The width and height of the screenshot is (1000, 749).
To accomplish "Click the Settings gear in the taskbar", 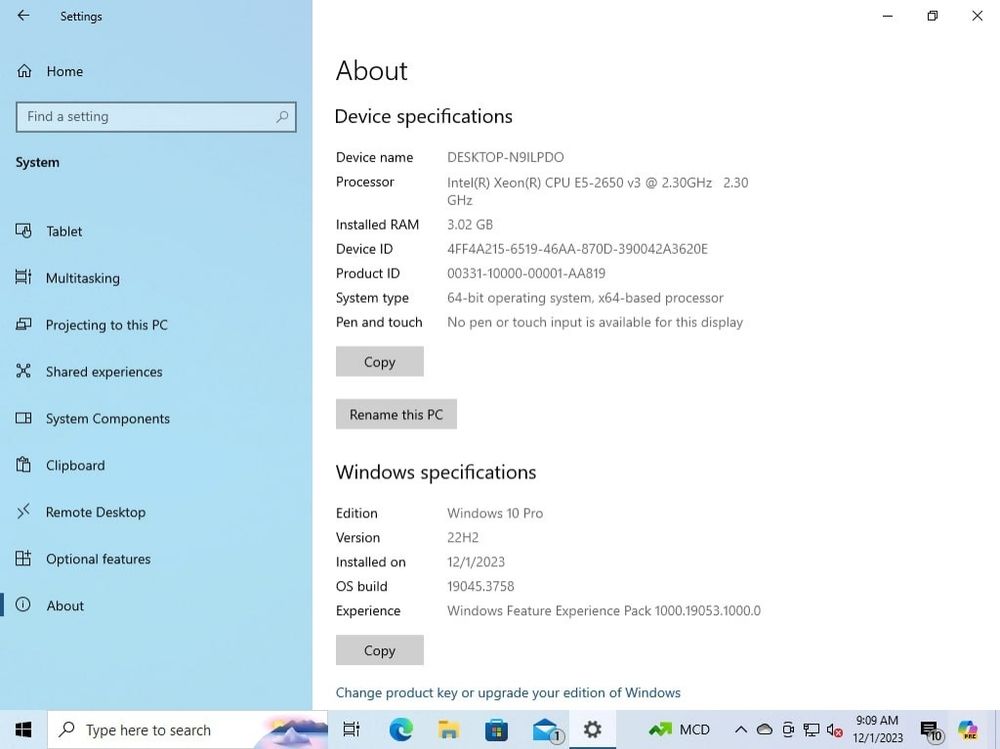I will [592, 729].
